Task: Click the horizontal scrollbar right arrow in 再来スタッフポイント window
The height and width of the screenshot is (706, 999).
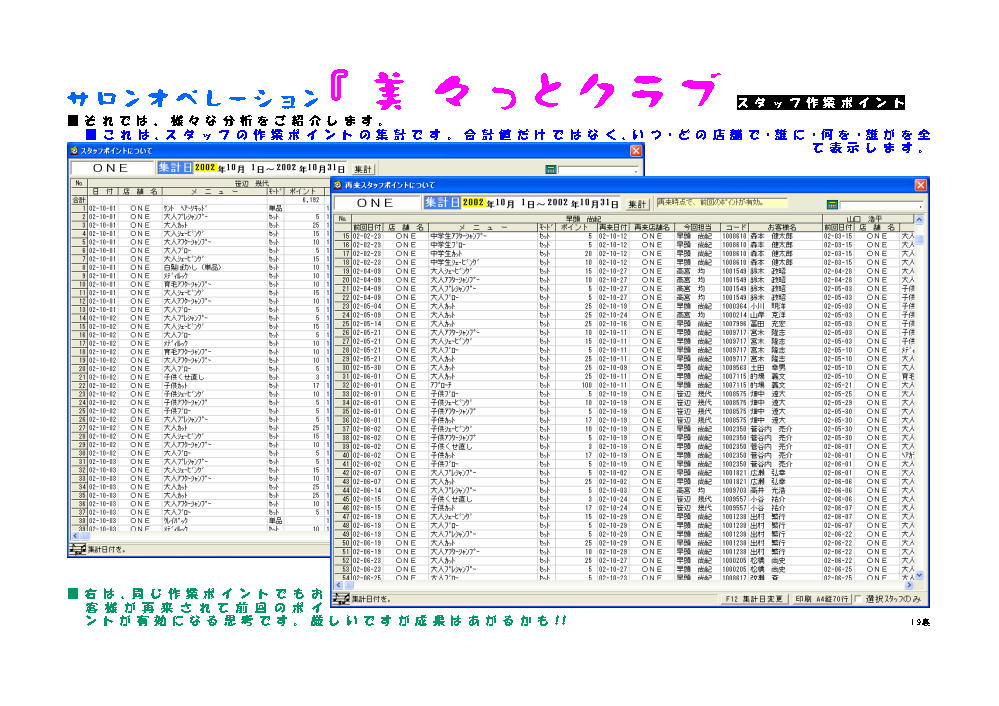Action: [x=909, y=585]
